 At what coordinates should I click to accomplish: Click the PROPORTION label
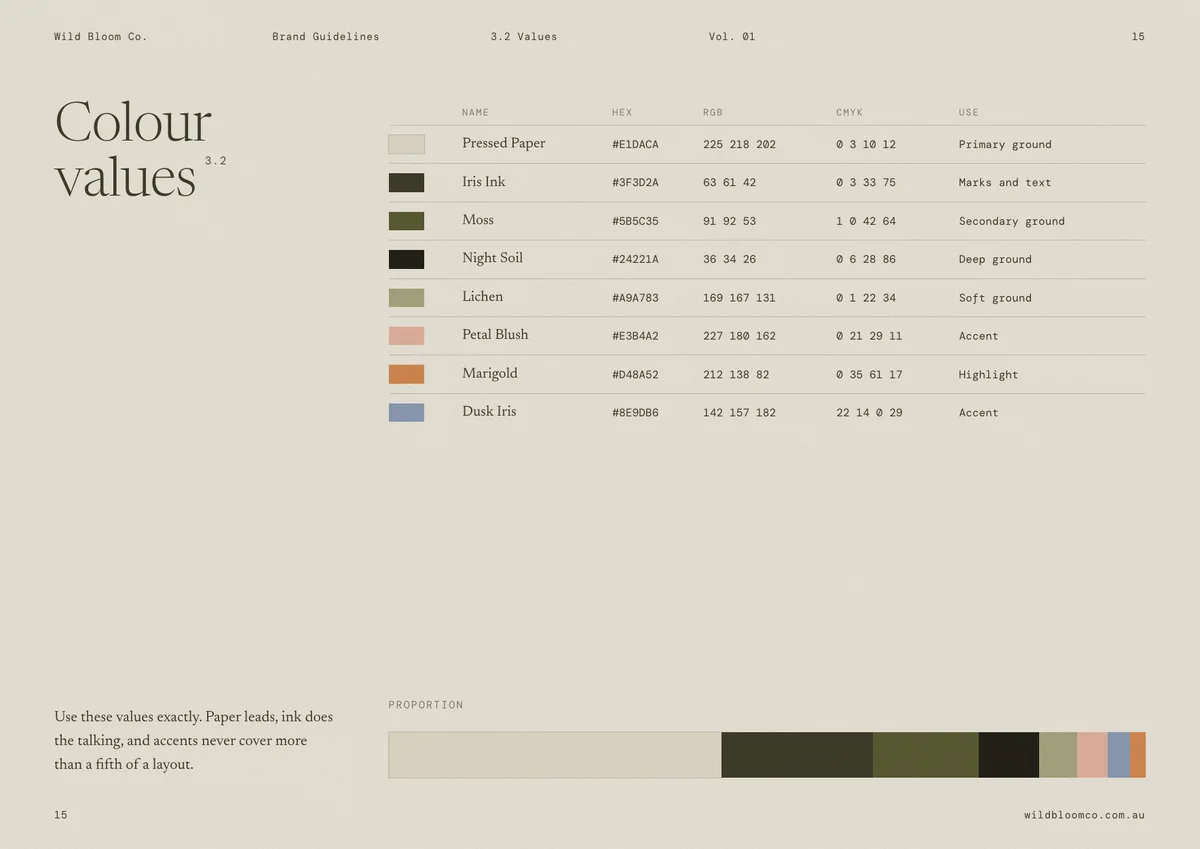click(x=426, y=705)
